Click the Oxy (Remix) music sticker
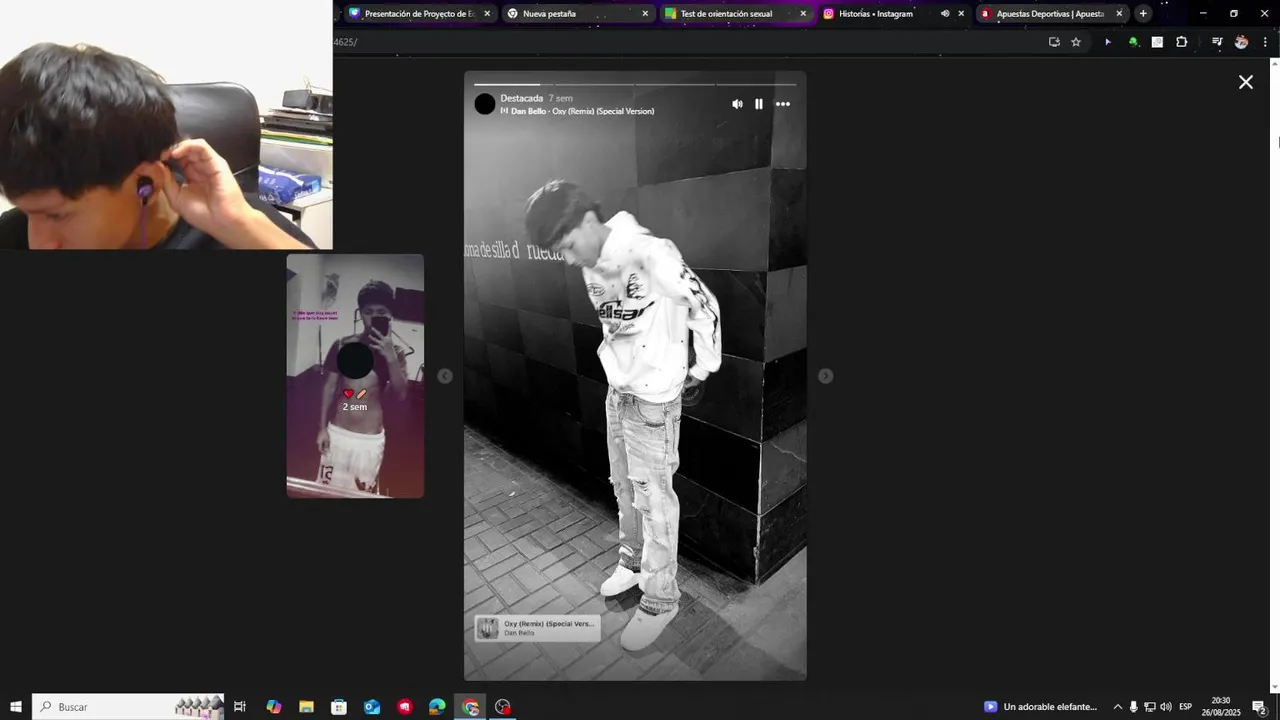This screenshot has width=1280, height=720. coord(538,628)
